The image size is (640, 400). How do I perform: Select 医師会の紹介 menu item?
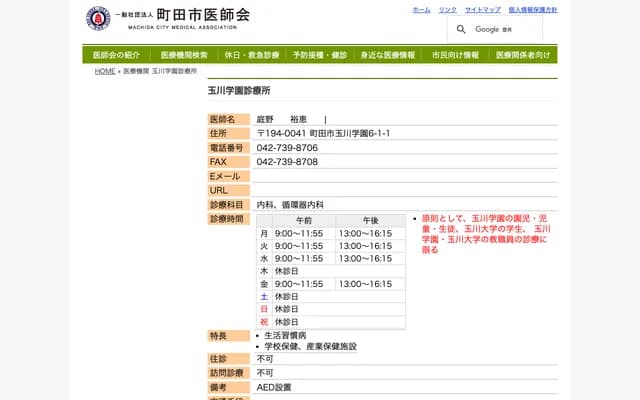[117, 55]
